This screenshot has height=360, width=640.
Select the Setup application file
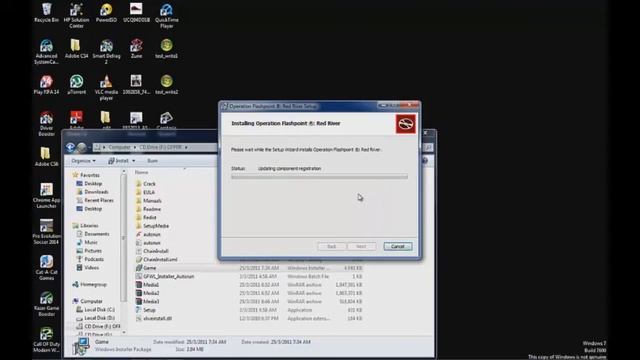tap(146, 310)
